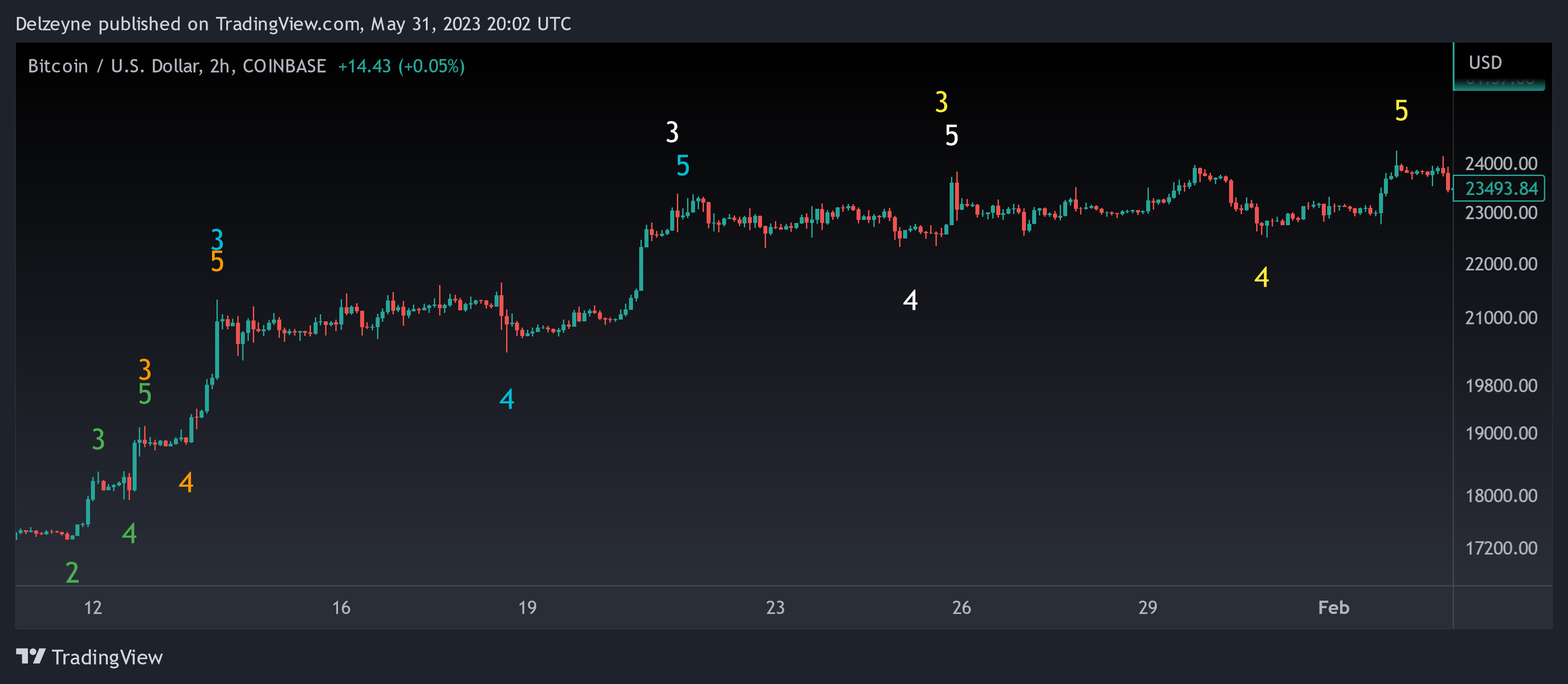Click the 19000.00 price axis label
Screen dimensions: 1568x684
(x=1501, y=433)
